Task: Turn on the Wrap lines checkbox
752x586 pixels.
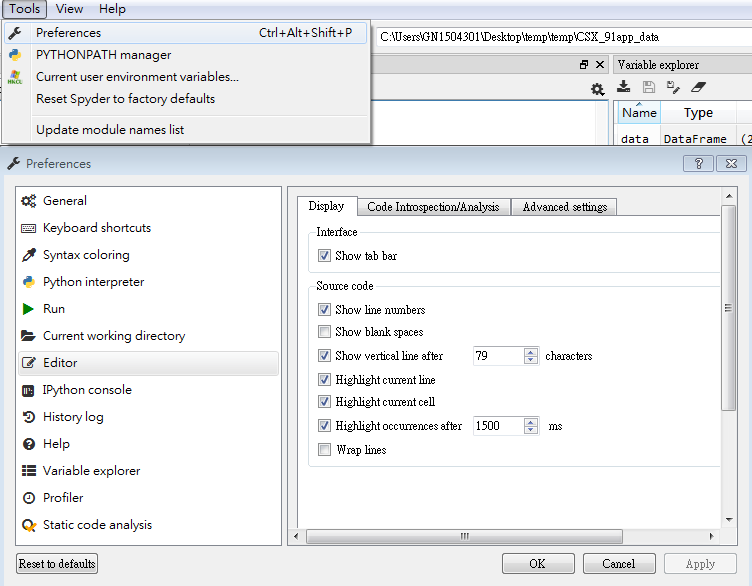Action: (x=324, y=450)
